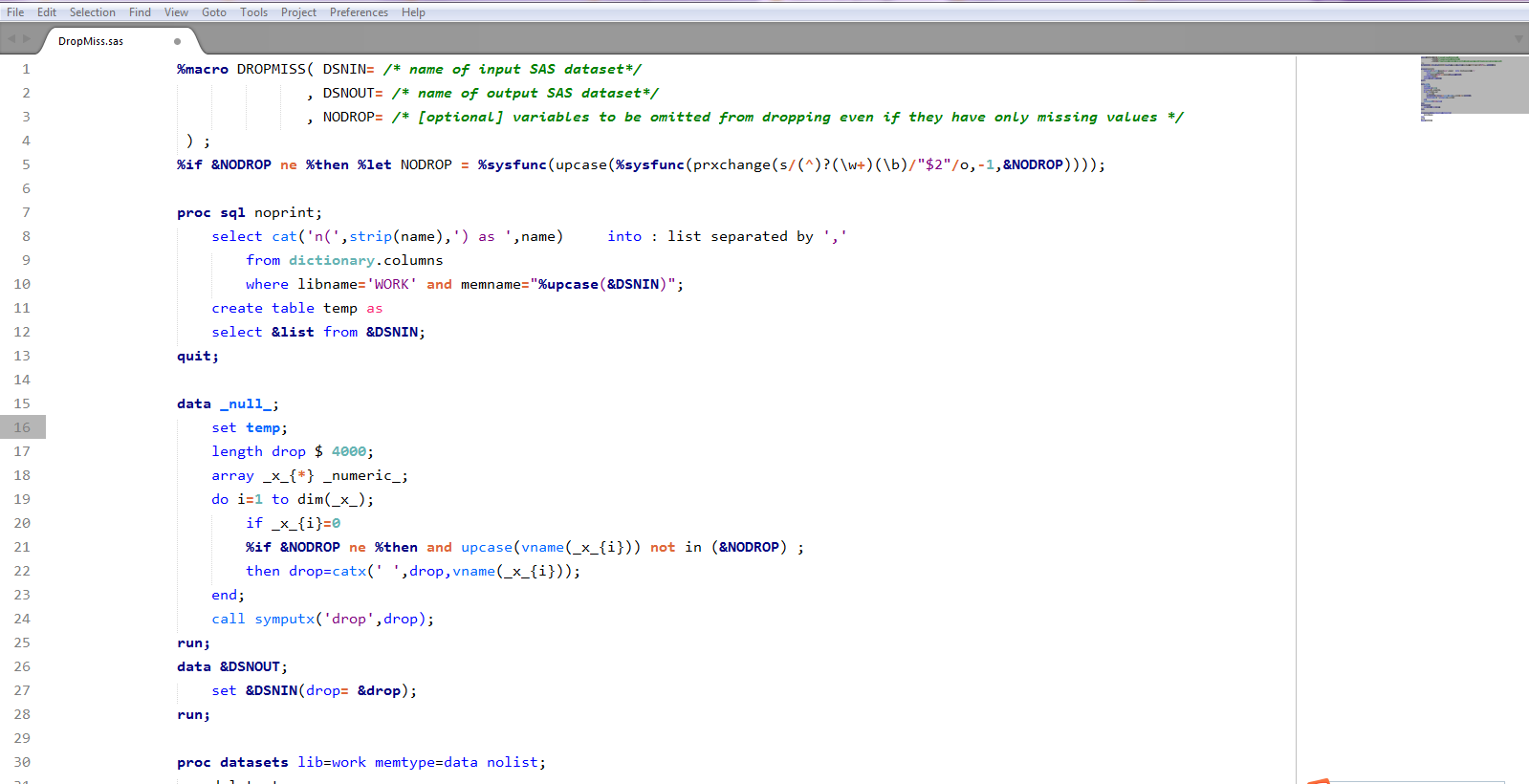This screenshot has width=1529, height=784.
Task: Click 'set &DSNIN(drop= &drop);' line
Action: [x=315, y=690]
